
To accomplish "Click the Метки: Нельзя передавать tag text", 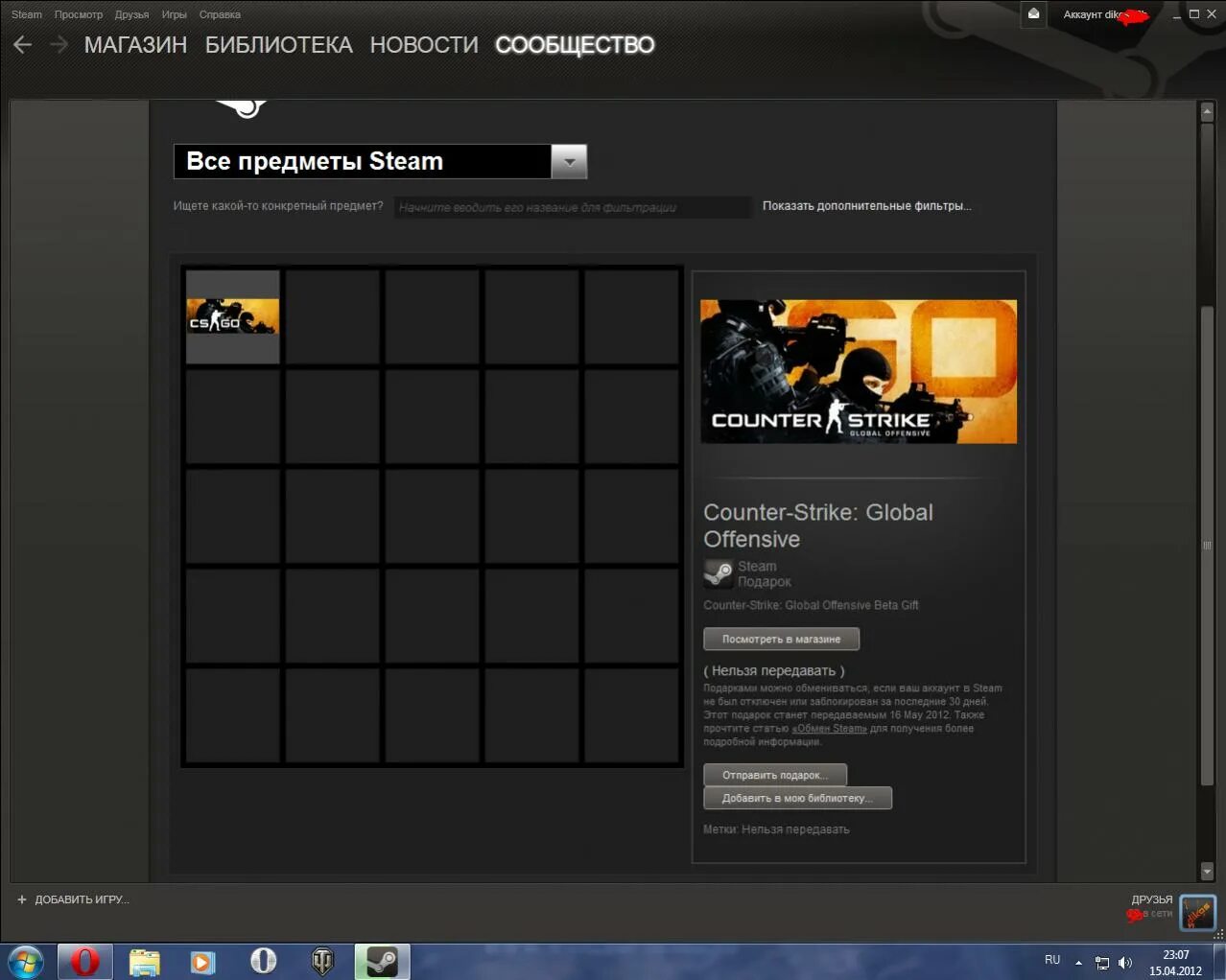I will click(776, 829).
